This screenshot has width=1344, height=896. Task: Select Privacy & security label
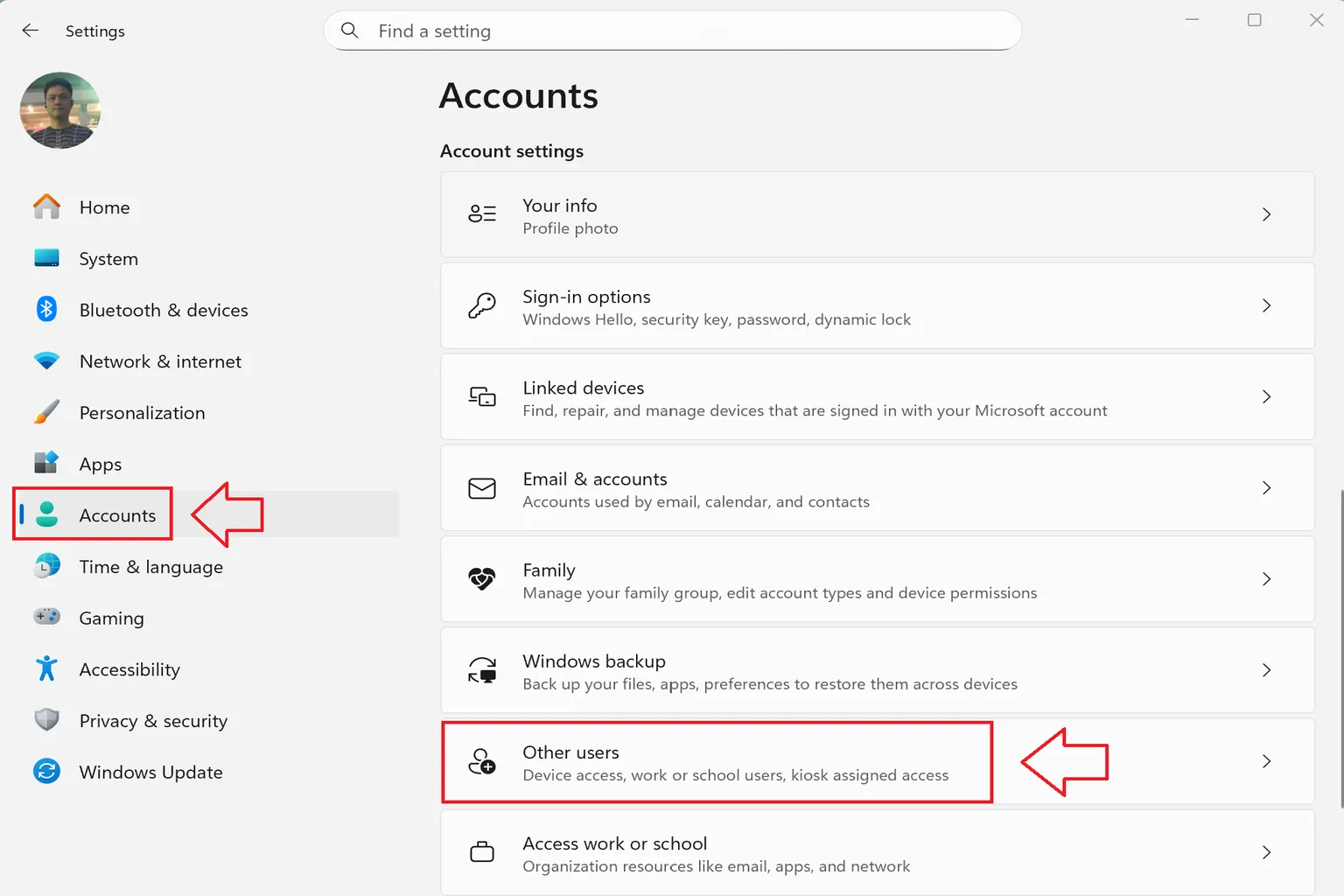pos(153,721)
